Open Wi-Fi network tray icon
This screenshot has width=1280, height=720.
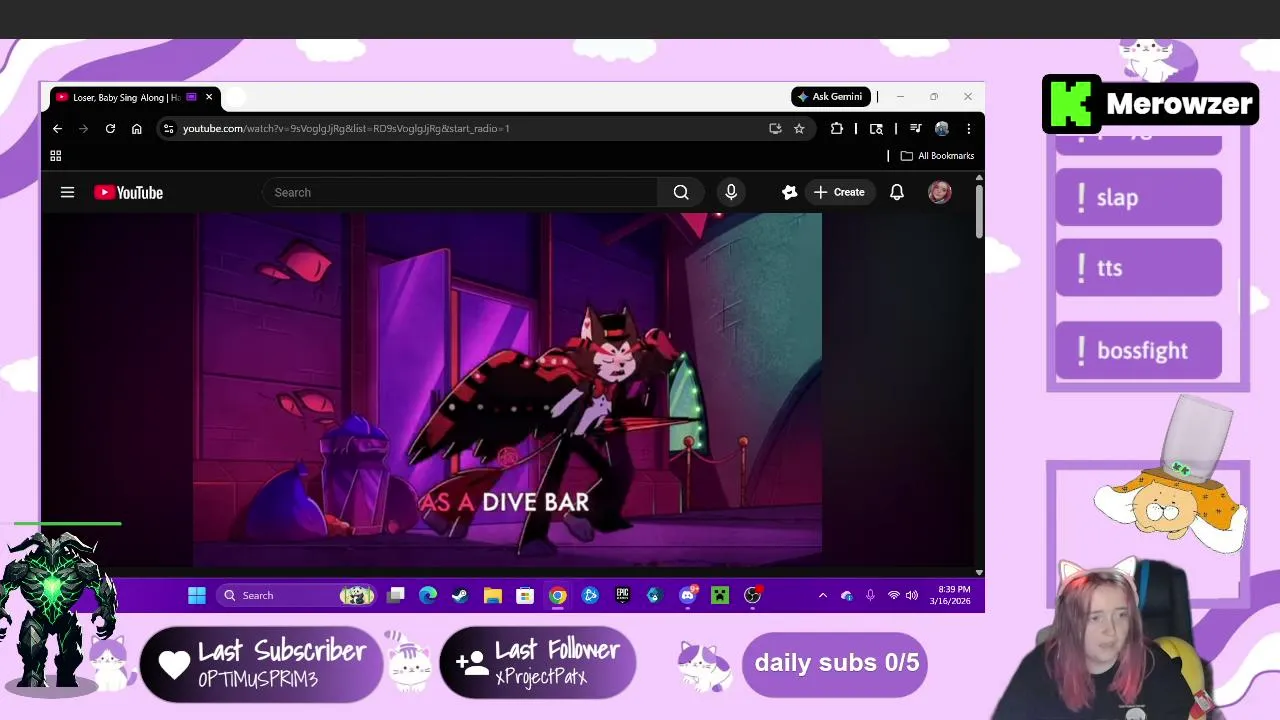[x=893, y=596]
